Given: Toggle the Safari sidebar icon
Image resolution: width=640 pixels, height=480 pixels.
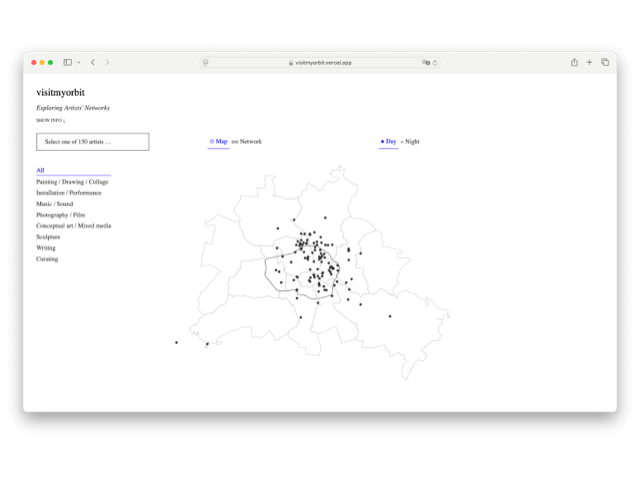Looking at the screenshot, I should point(67,62).
